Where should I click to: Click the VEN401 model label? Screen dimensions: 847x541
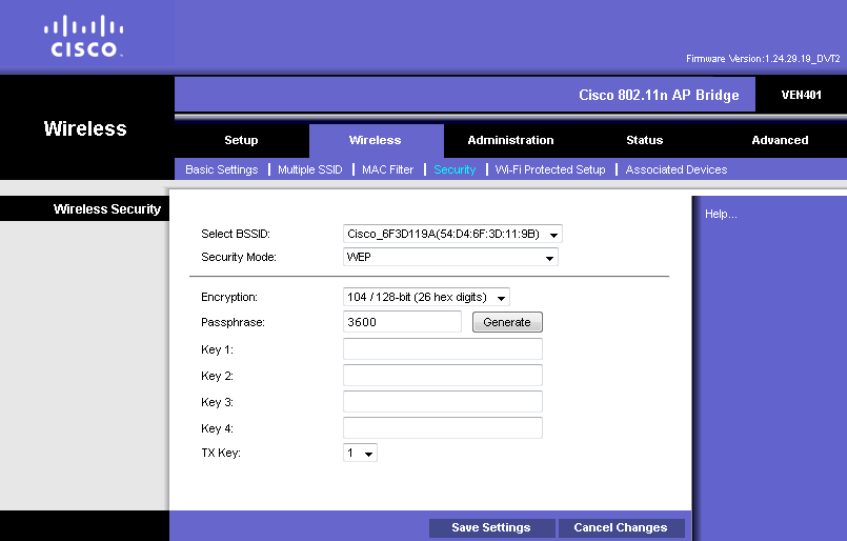pos(801,95)
